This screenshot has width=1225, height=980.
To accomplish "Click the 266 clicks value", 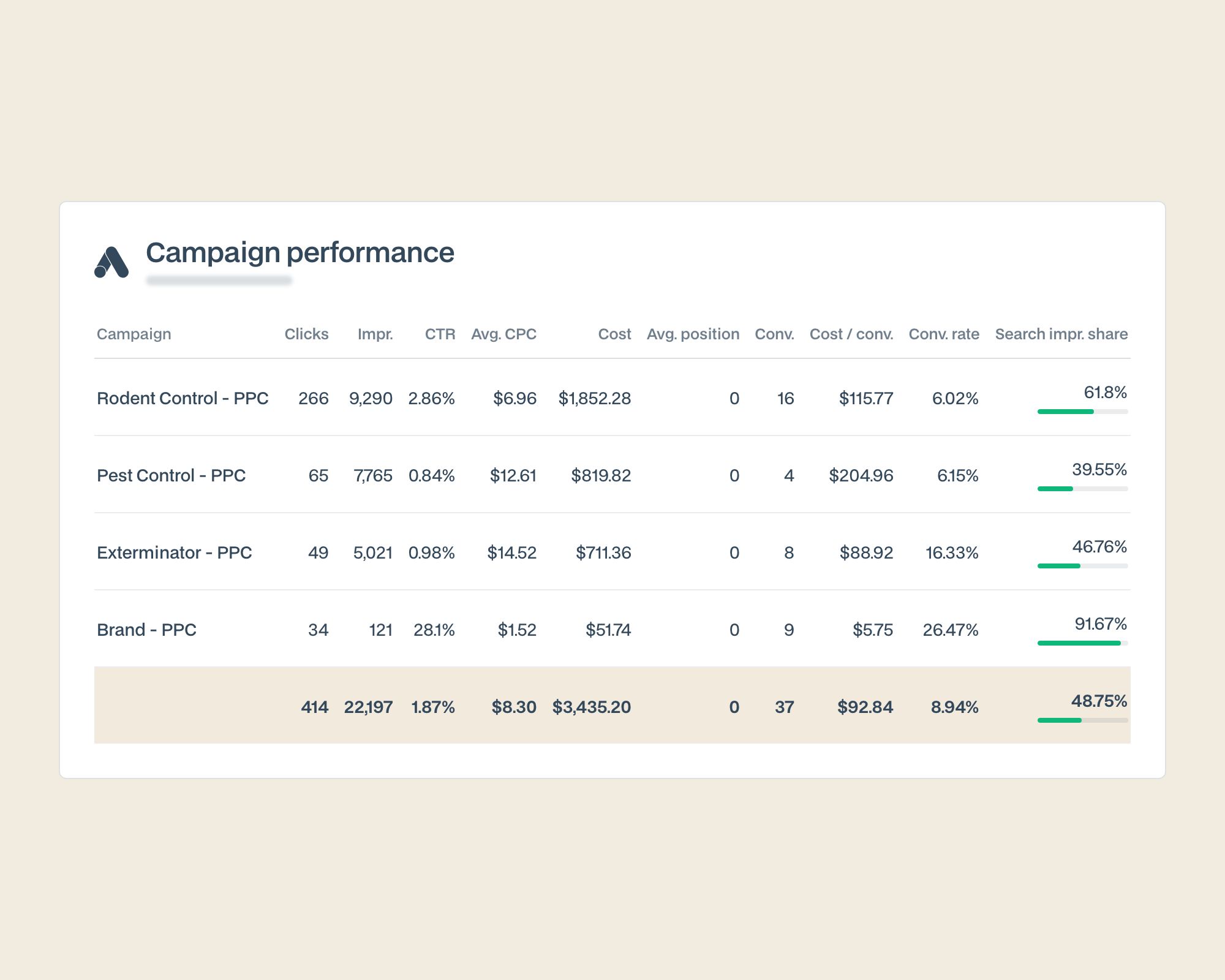I will (314, 398).
